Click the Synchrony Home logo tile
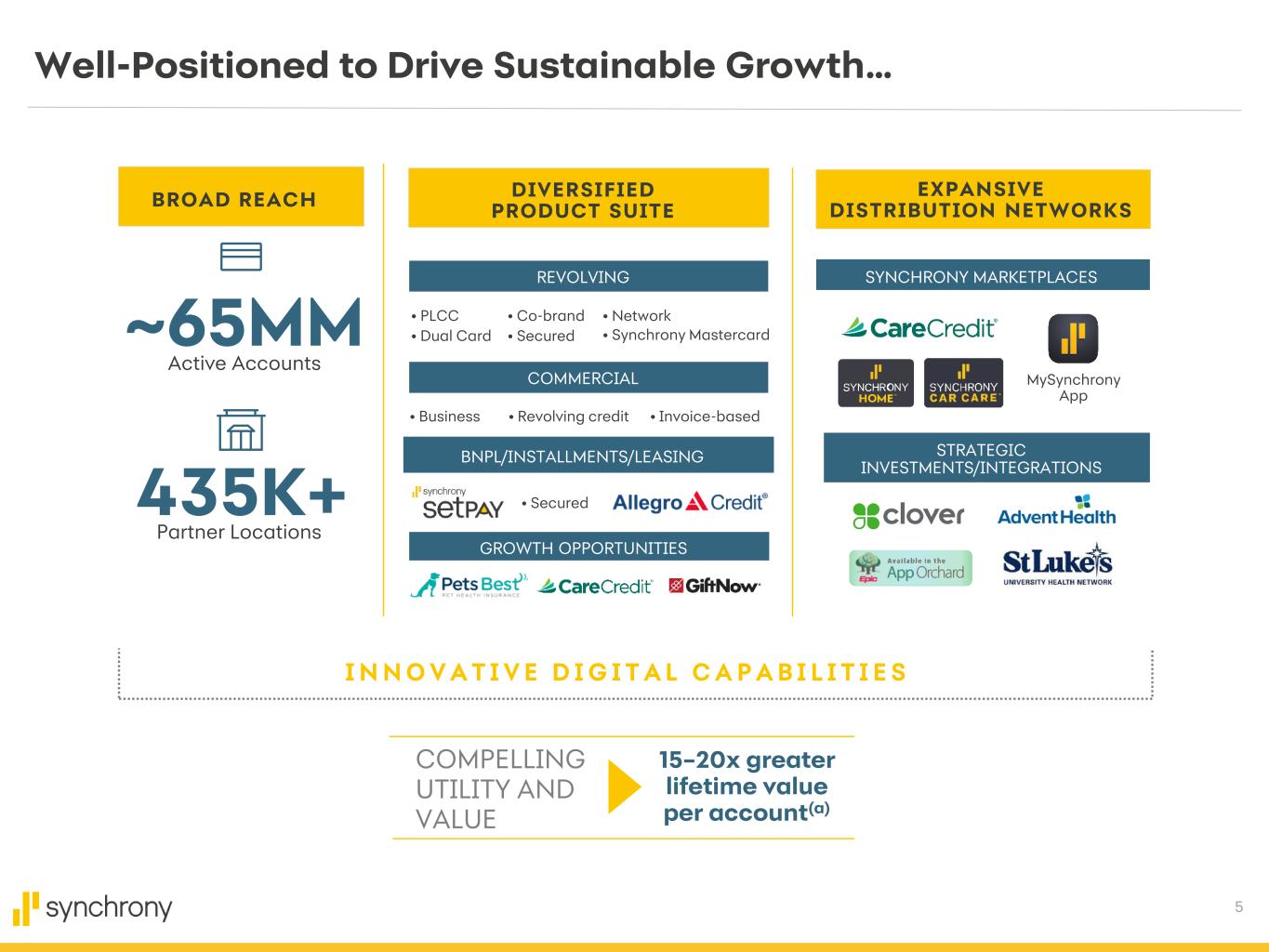The width and height of the screenshot is (1269, 952). coord(875,383)
